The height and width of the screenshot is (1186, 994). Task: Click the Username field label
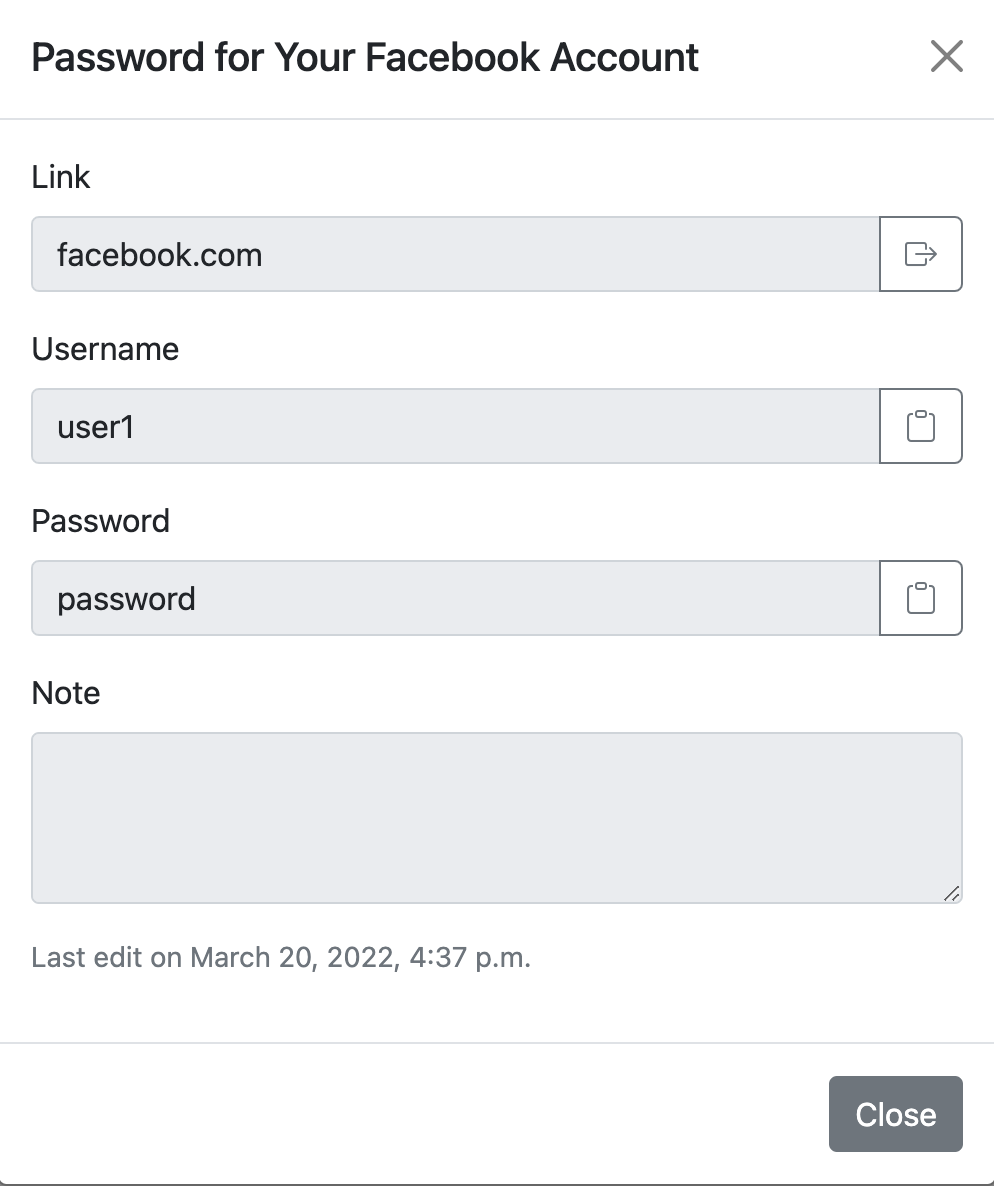[105, 349]
